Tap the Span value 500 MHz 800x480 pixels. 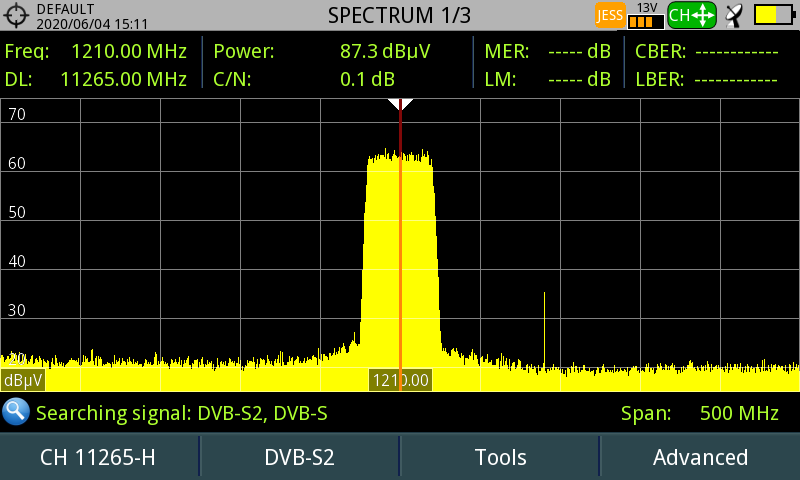click(x=739, y=413)
